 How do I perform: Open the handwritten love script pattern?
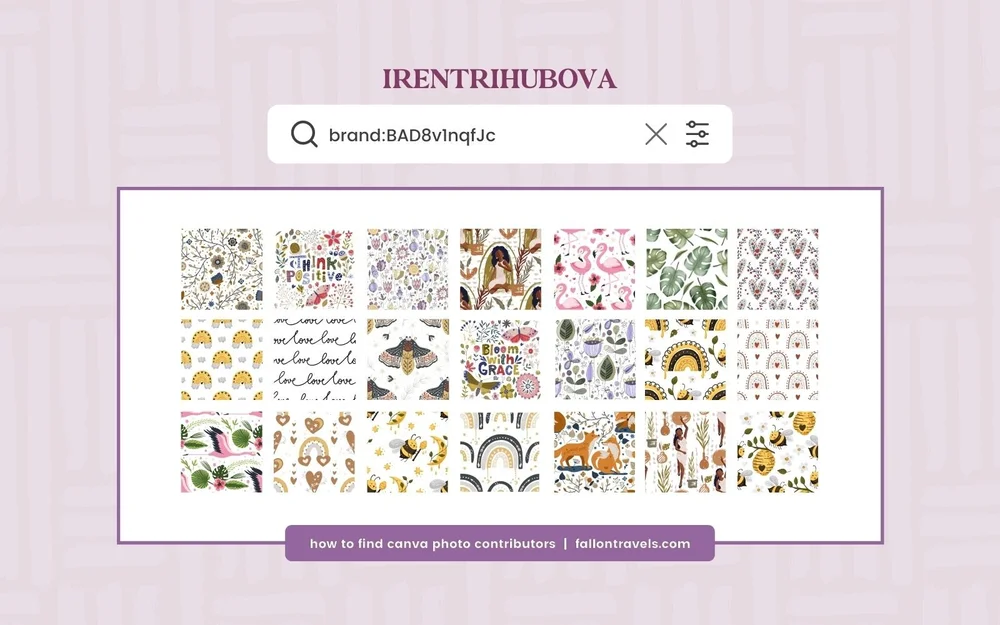click(314, 360)
